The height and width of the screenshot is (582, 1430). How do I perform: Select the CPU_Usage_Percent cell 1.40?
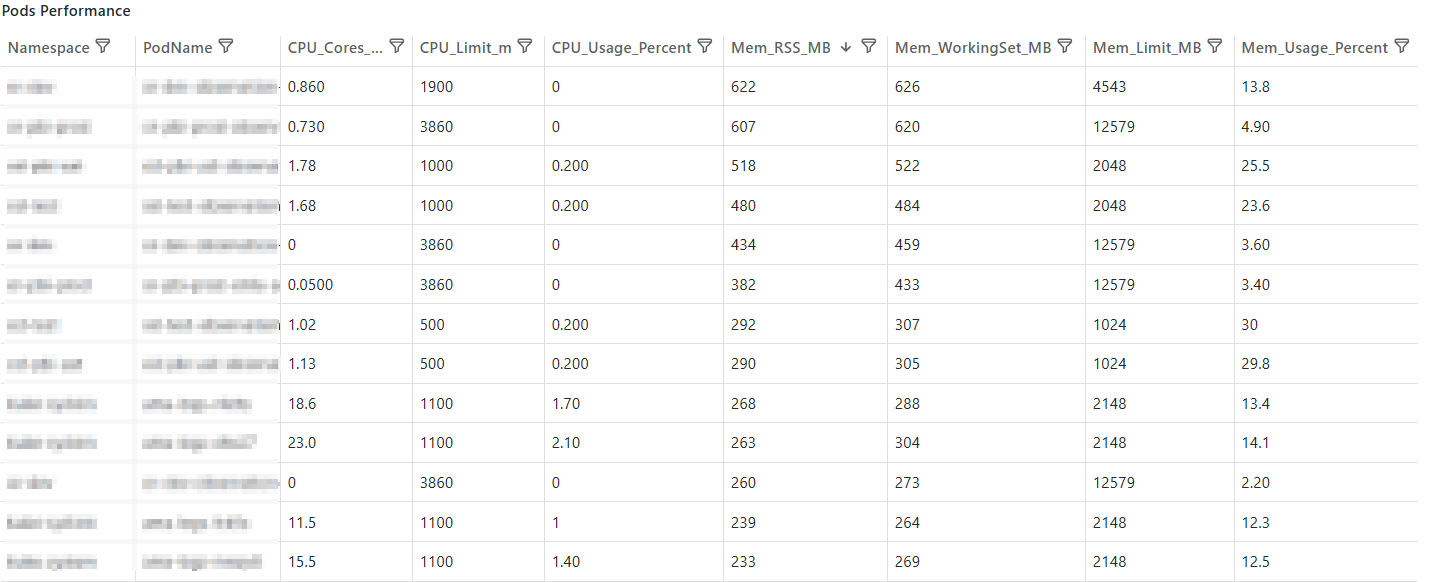pyautogui.click(x=566, y=562)
